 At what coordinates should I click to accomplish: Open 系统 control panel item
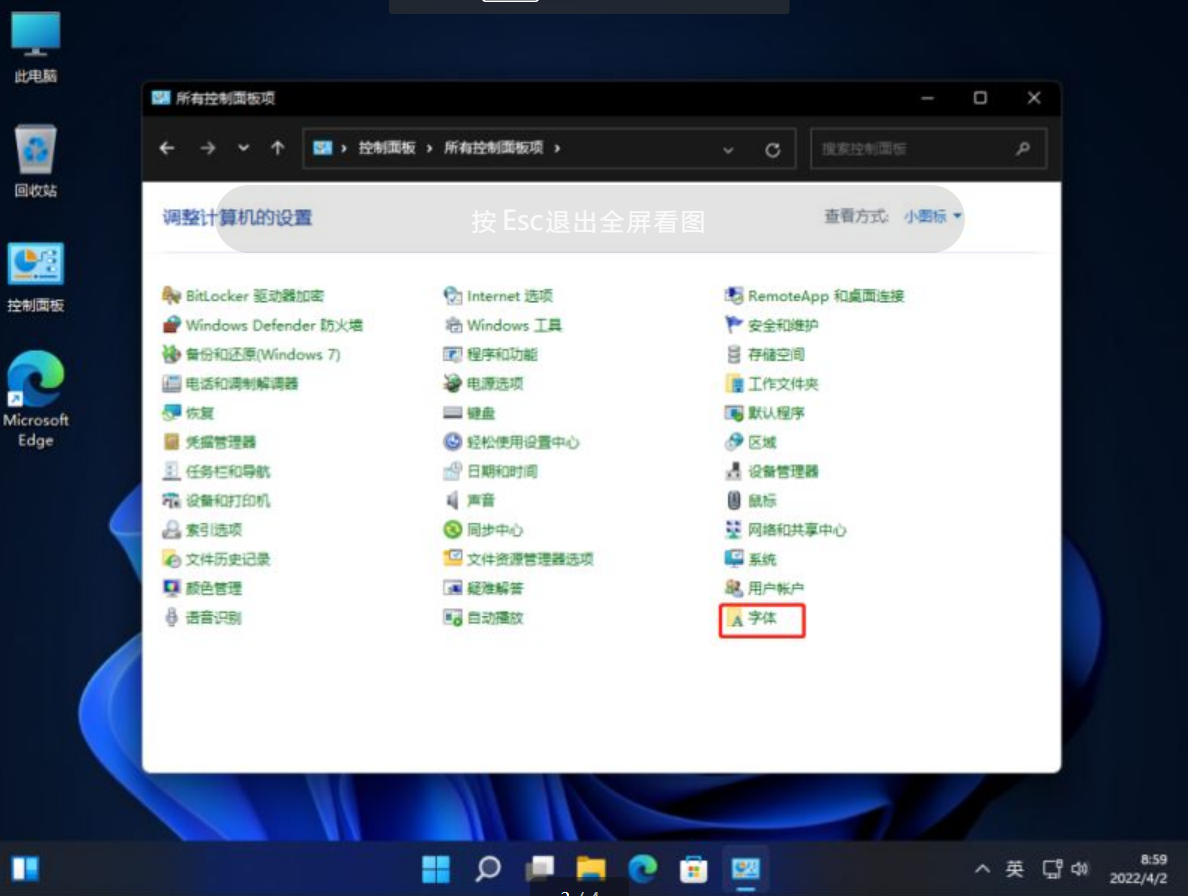[x=750, y=559]
